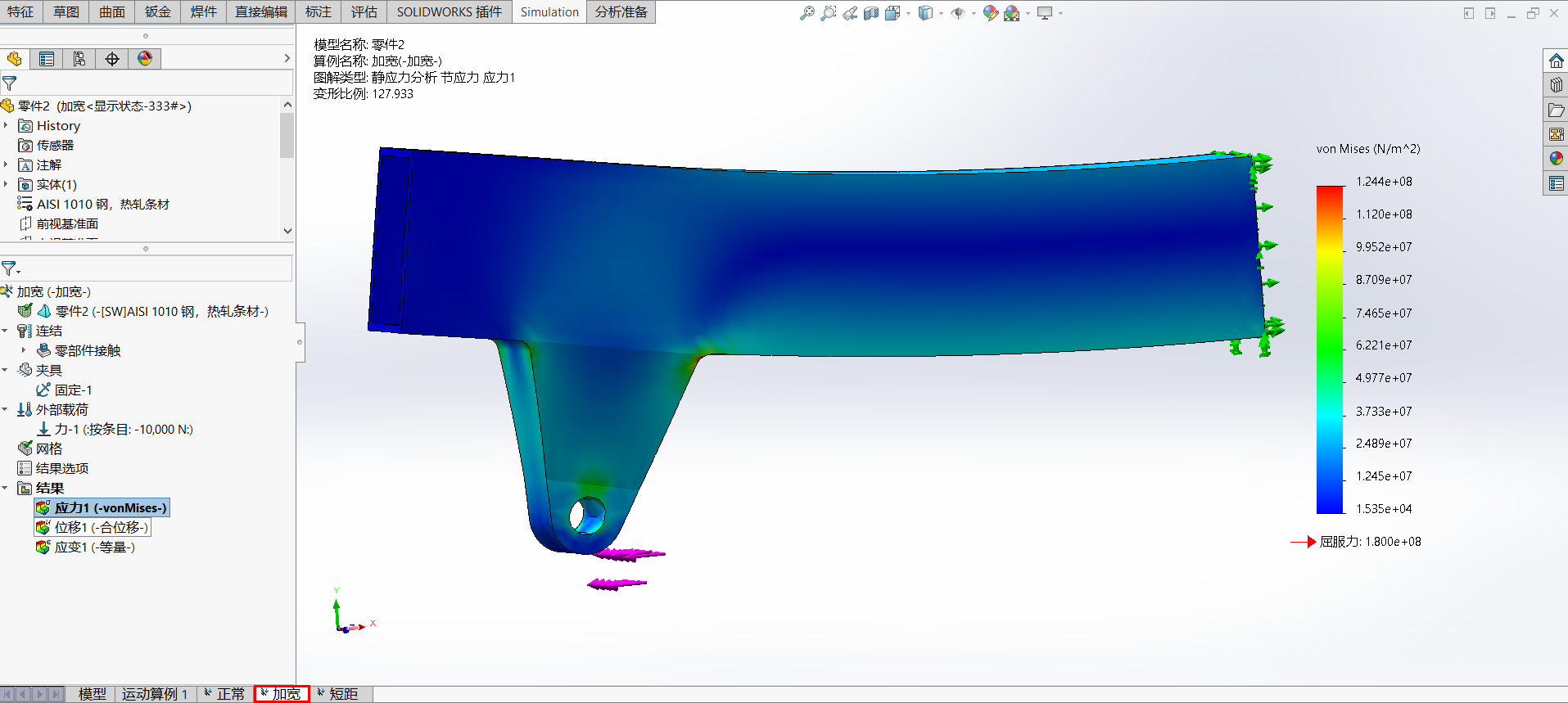Click the Previous View icon
The image size is (1568, 703).
pyautogui.click(x=850, y=13)
